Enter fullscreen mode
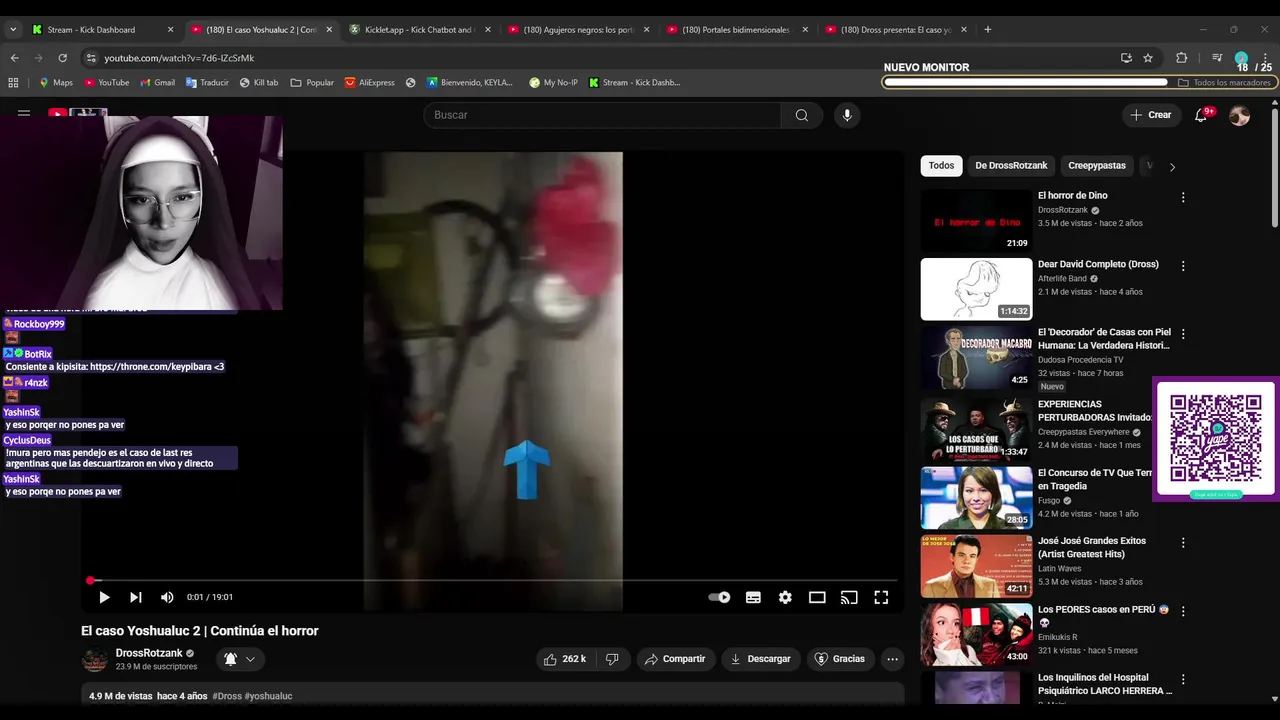 tap(881, 597)
